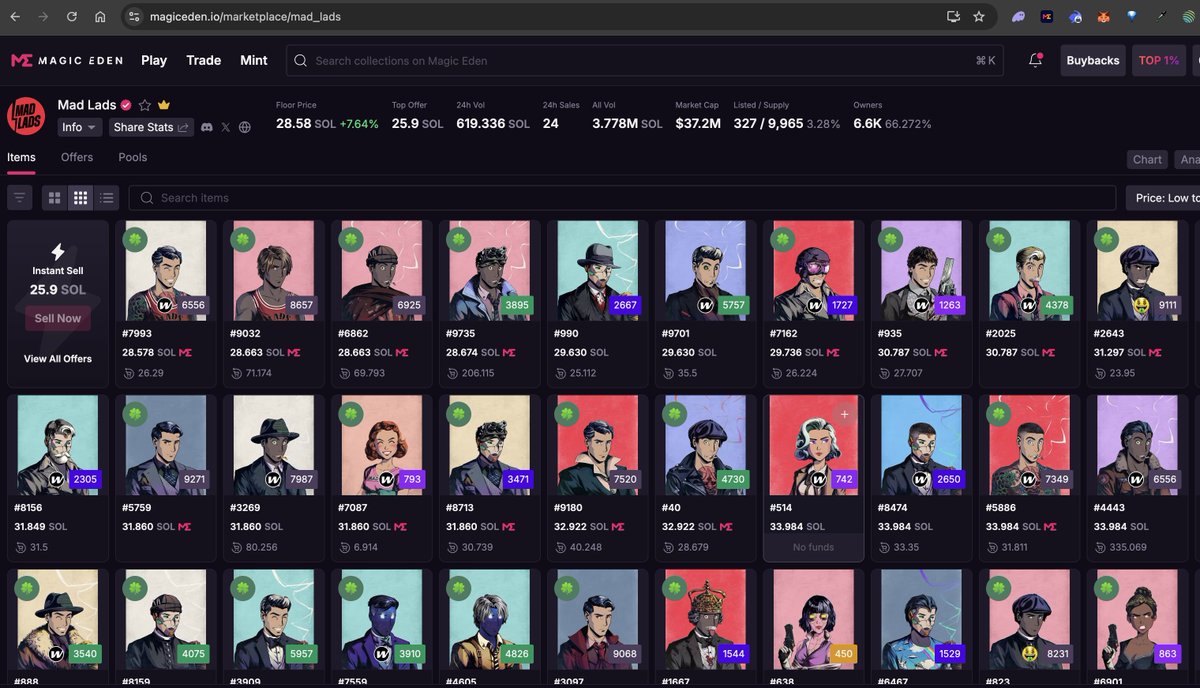Screen dimensions: 1200x688
Task: Click View All Offers link
Action: (x=58, y=358)
